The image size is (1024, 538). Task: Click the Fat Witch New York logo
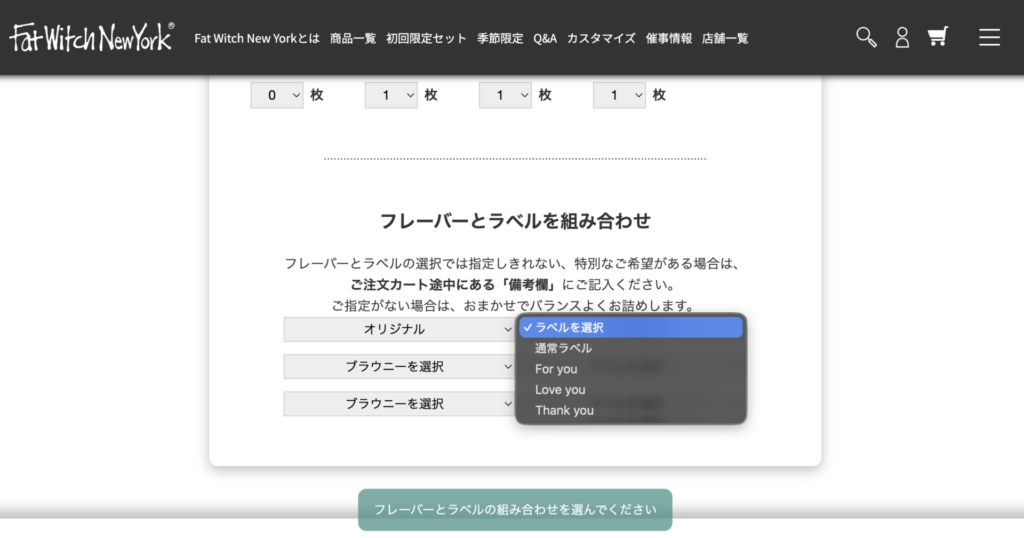pyautogui.click(x=92, y=38)
